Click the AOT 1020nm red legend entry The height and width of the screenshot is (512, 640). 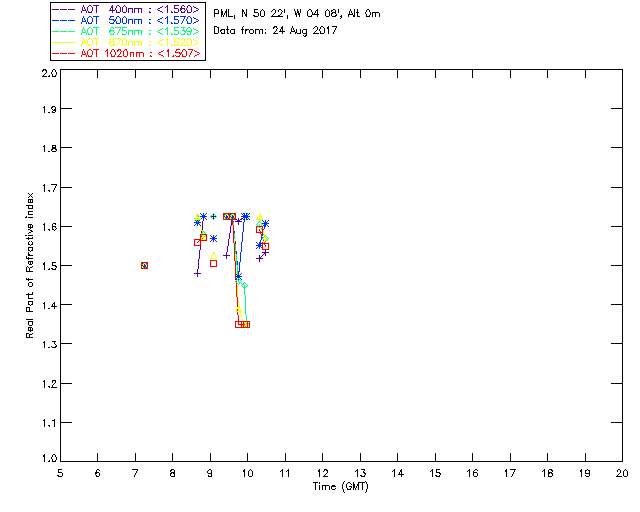pyautogui.click(x=127, y=53)
